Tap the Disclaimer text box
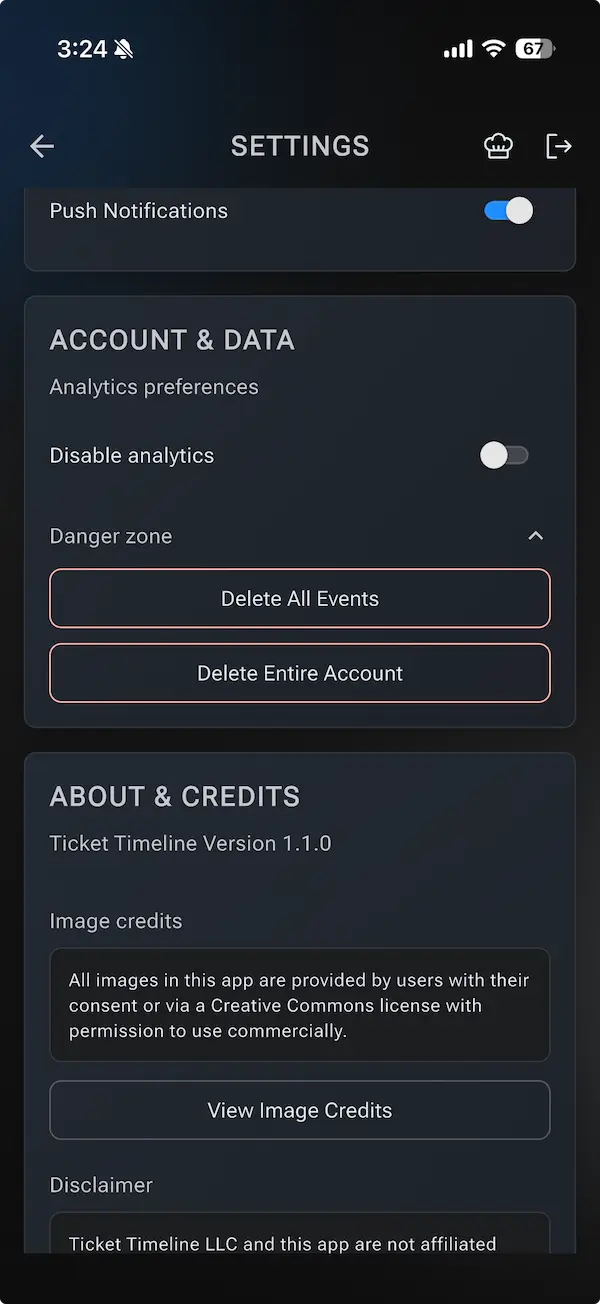Image resolution: width=600 pixels, height=1304 pixels. tap(300, 1240)
